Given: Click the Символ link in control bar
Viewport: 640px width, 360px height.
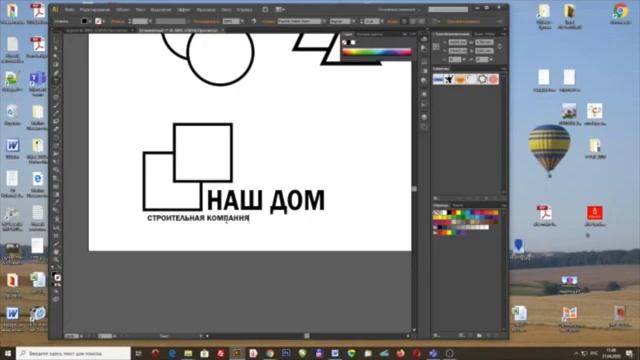Looking at the screenshot, I should [268, 21].
